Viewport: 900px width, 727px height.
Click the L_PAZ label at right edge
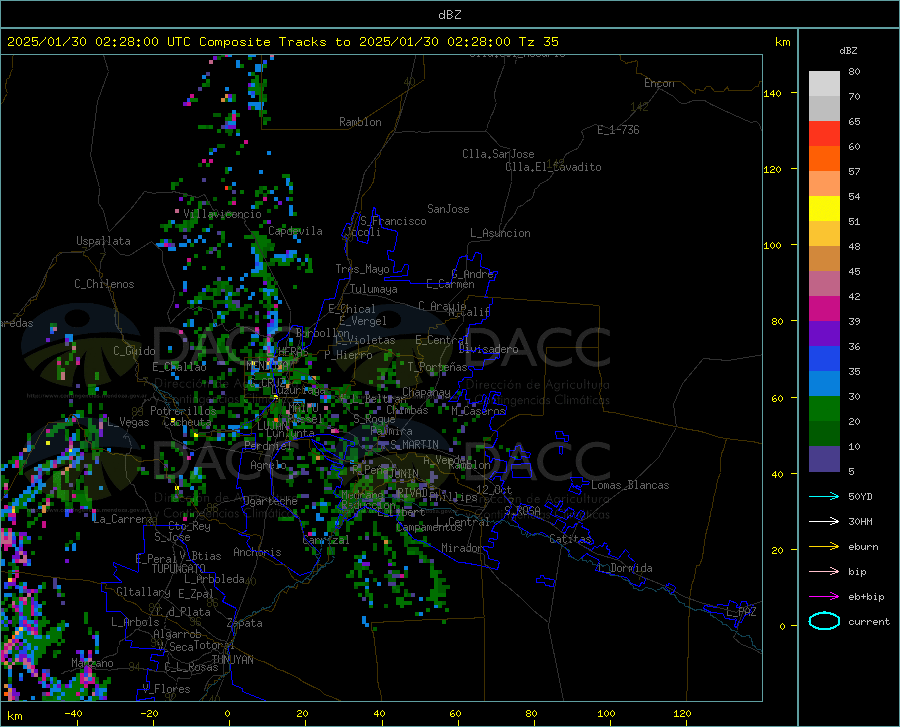[741, 612]
